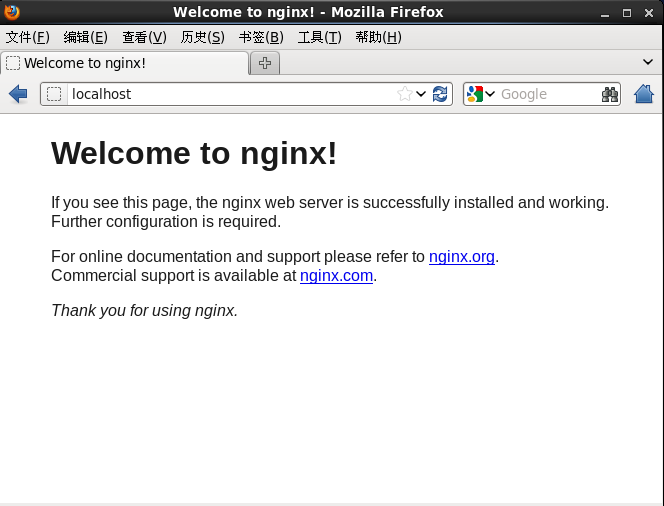Image resolution: width=664 pixels, height=506 pixels.
Task: Open the URL history dropdown arrow
Action: click(421, 94)
